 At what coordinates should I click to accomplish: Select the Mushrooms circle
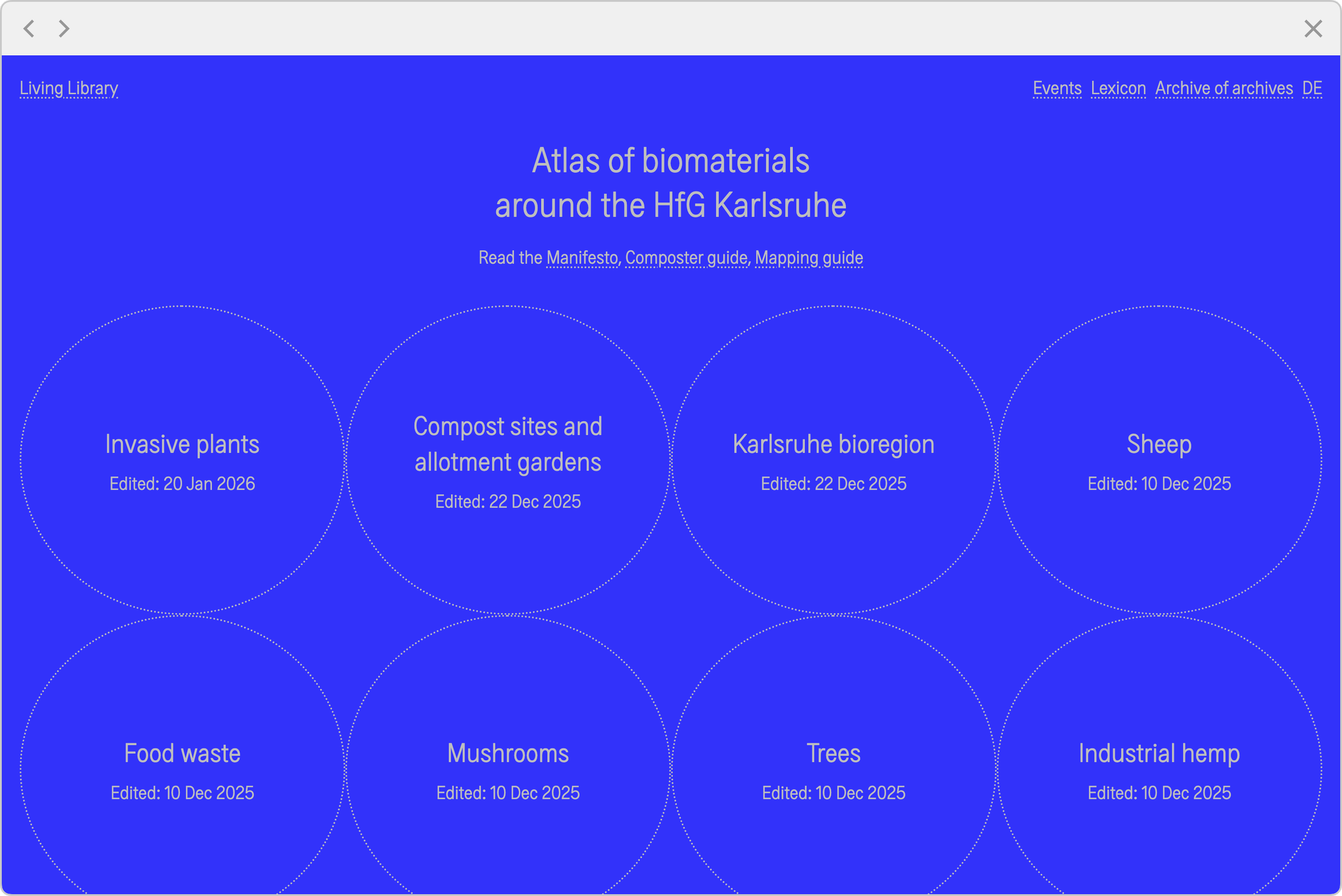[x=507, y=753]
